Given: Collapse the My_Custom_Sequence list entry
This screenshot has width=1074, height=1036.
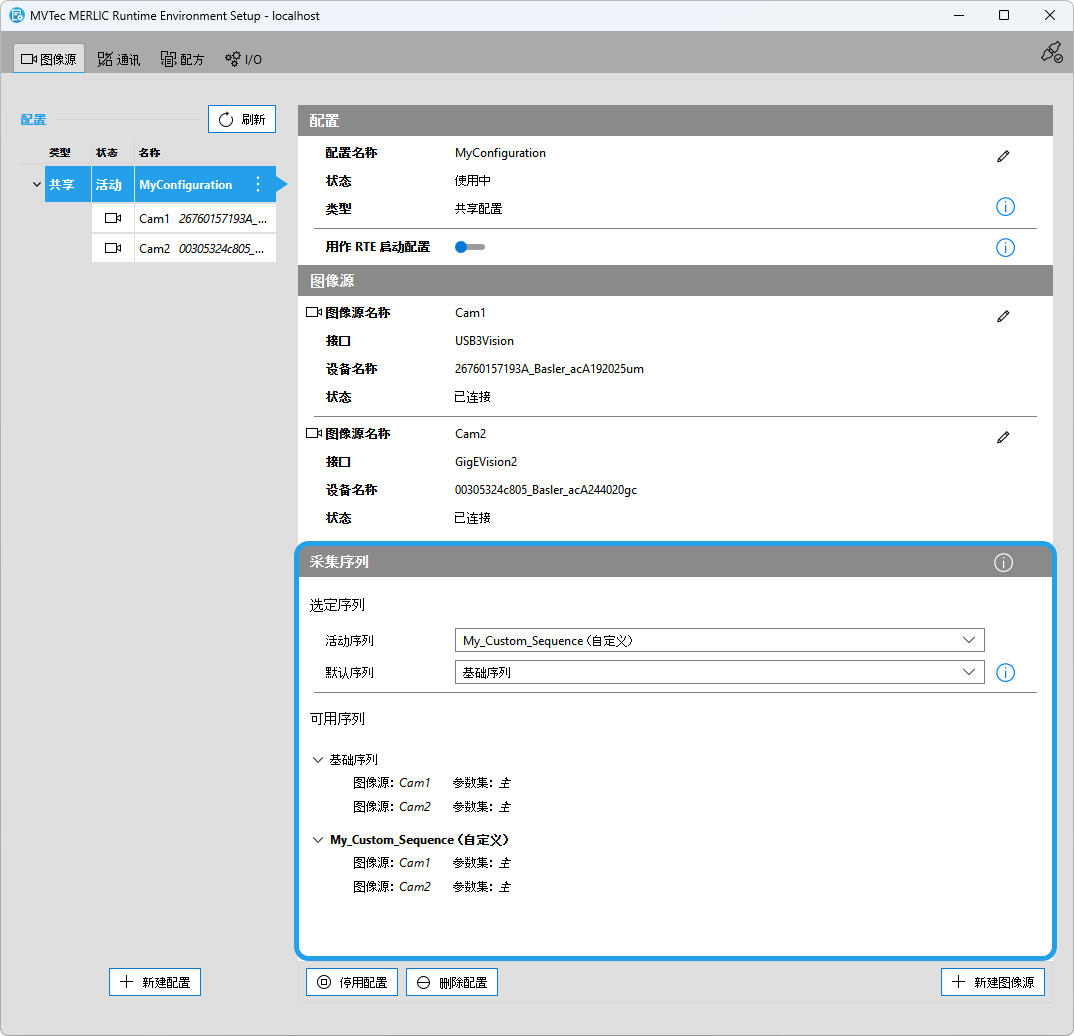Looking at the screenshot, I should [x=318, y=840].
